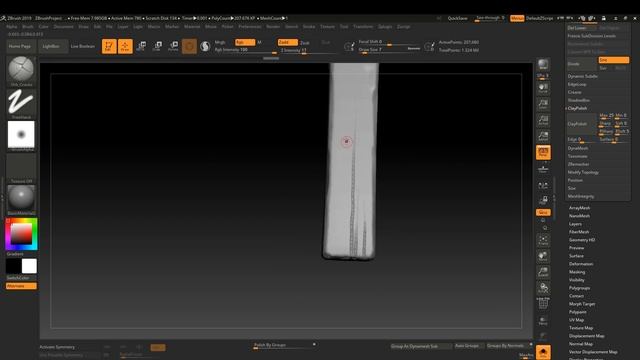Viewport: 640px width, 360px height.
Task: Expand the DynaMesh section
Action: tap(578, 148)
